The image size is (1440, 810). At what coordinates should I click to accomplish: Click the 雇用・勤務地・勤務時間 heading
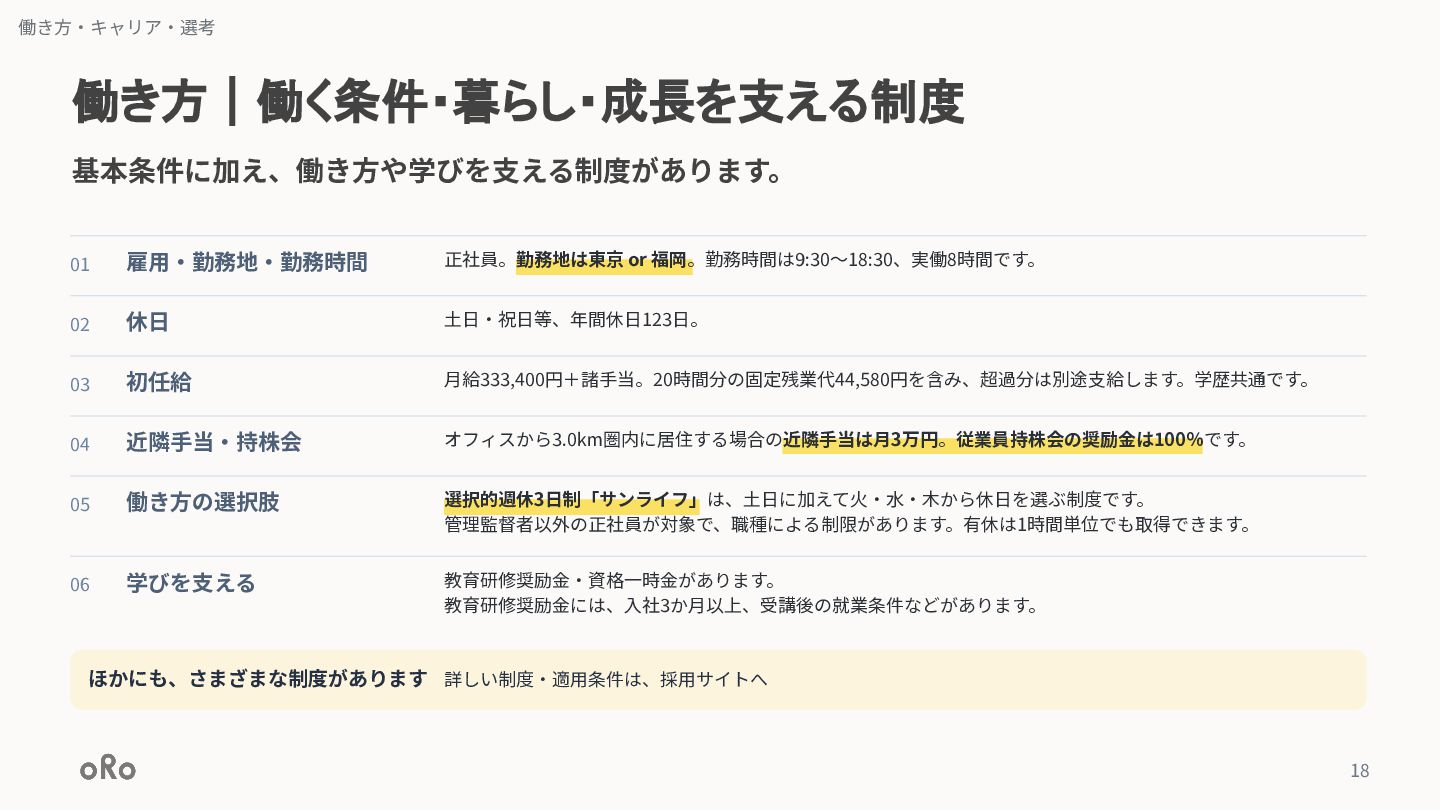tap(247, 262)
